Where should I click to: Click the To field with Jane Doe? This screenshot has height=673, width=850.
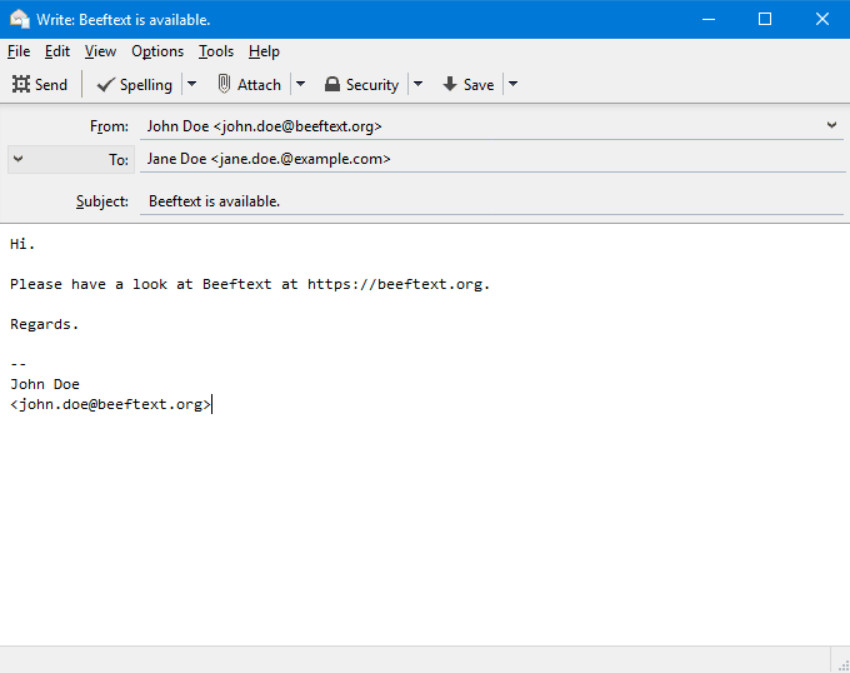[x=492, y=159]
